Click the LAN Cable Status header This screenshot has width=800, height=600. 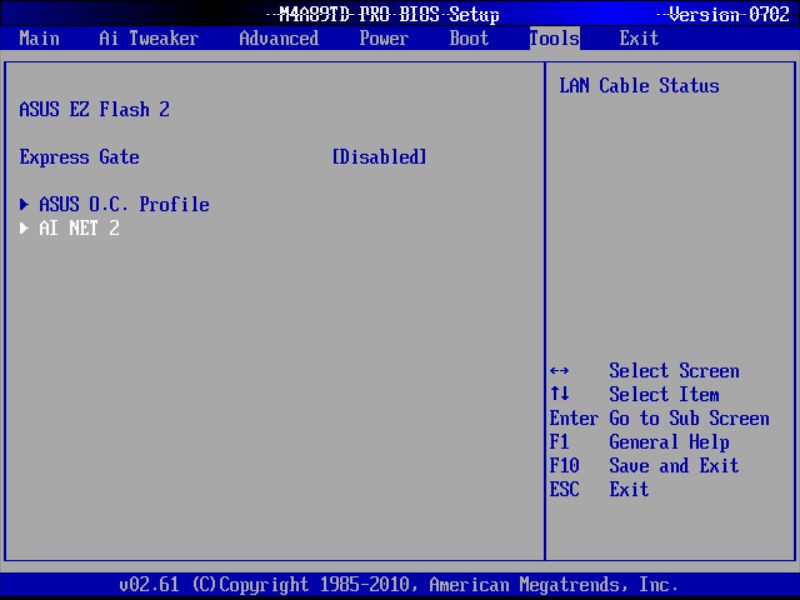pyautogui.click(x=637, y=85)
